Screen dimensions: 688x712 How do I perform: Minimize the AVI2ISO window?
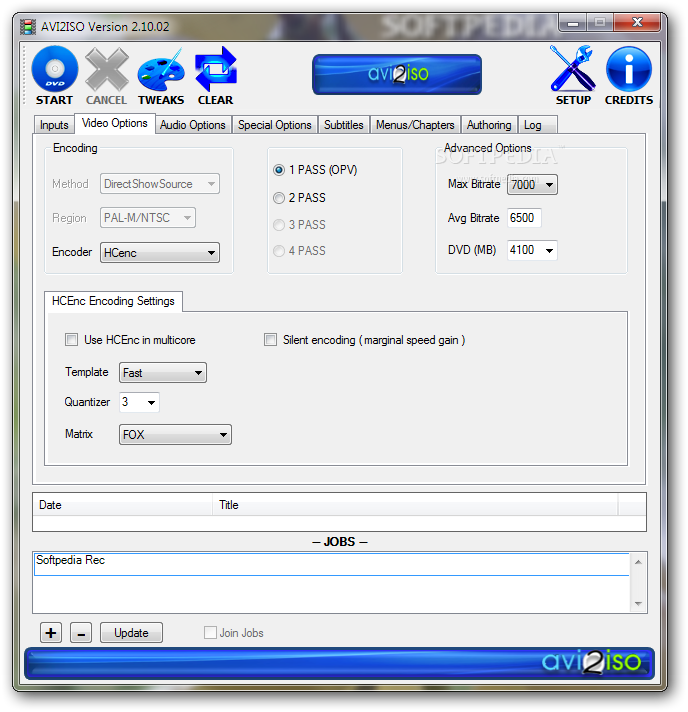tap(573, 22)
